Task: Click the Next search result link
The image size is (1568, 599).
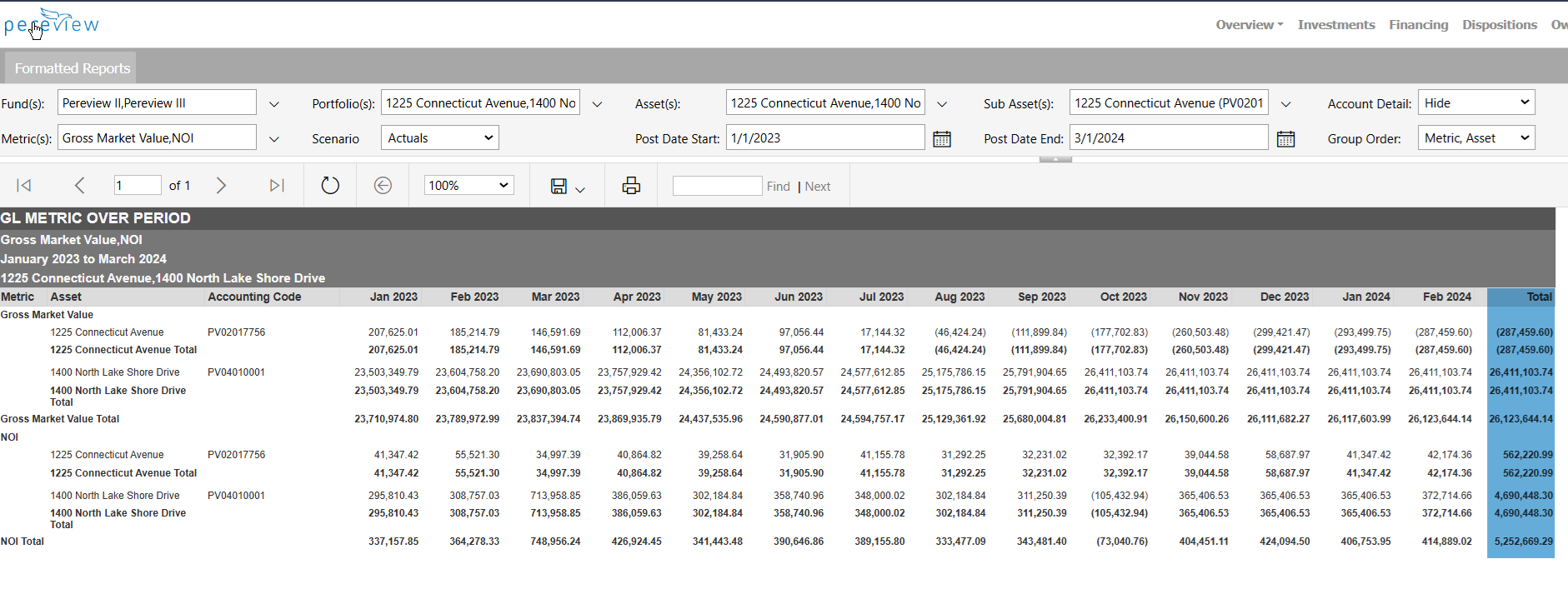Action: [x=817, y=187]
